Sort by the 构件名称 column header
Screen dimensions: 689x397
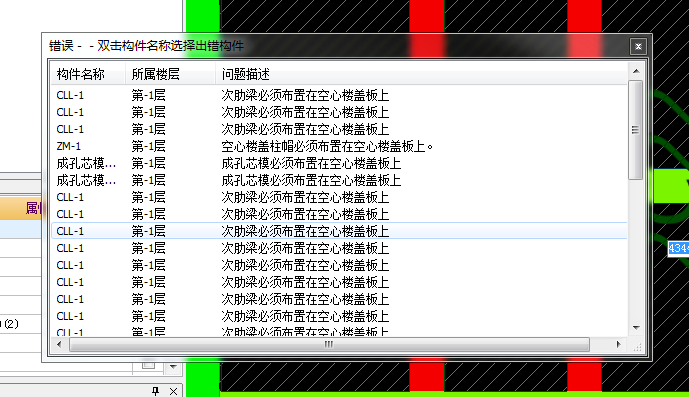point(88,74)
